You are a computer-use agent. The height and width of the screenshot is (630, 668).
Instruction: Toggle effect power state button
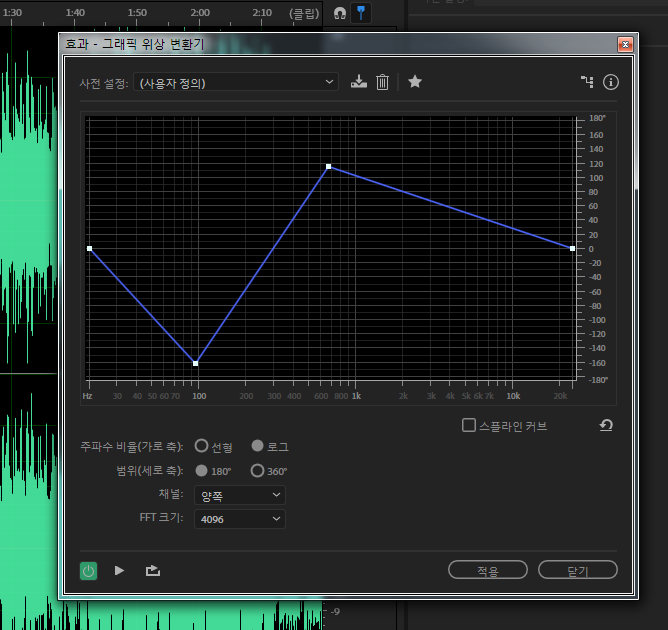(89, 571)
